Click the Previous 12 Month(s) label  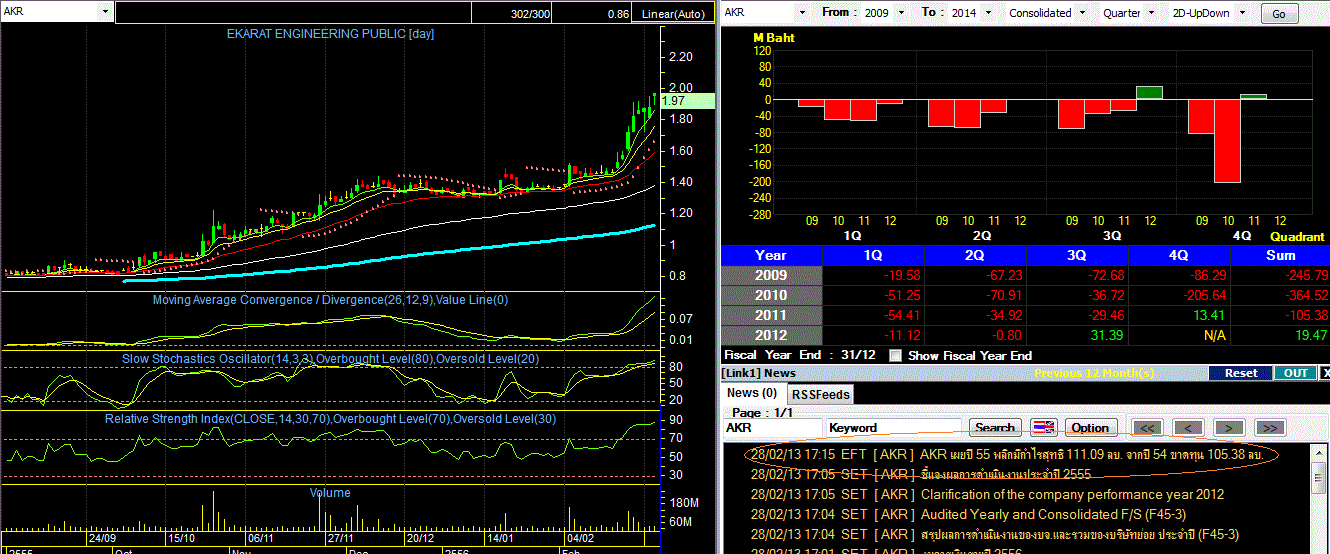[x=1094, y=373]
